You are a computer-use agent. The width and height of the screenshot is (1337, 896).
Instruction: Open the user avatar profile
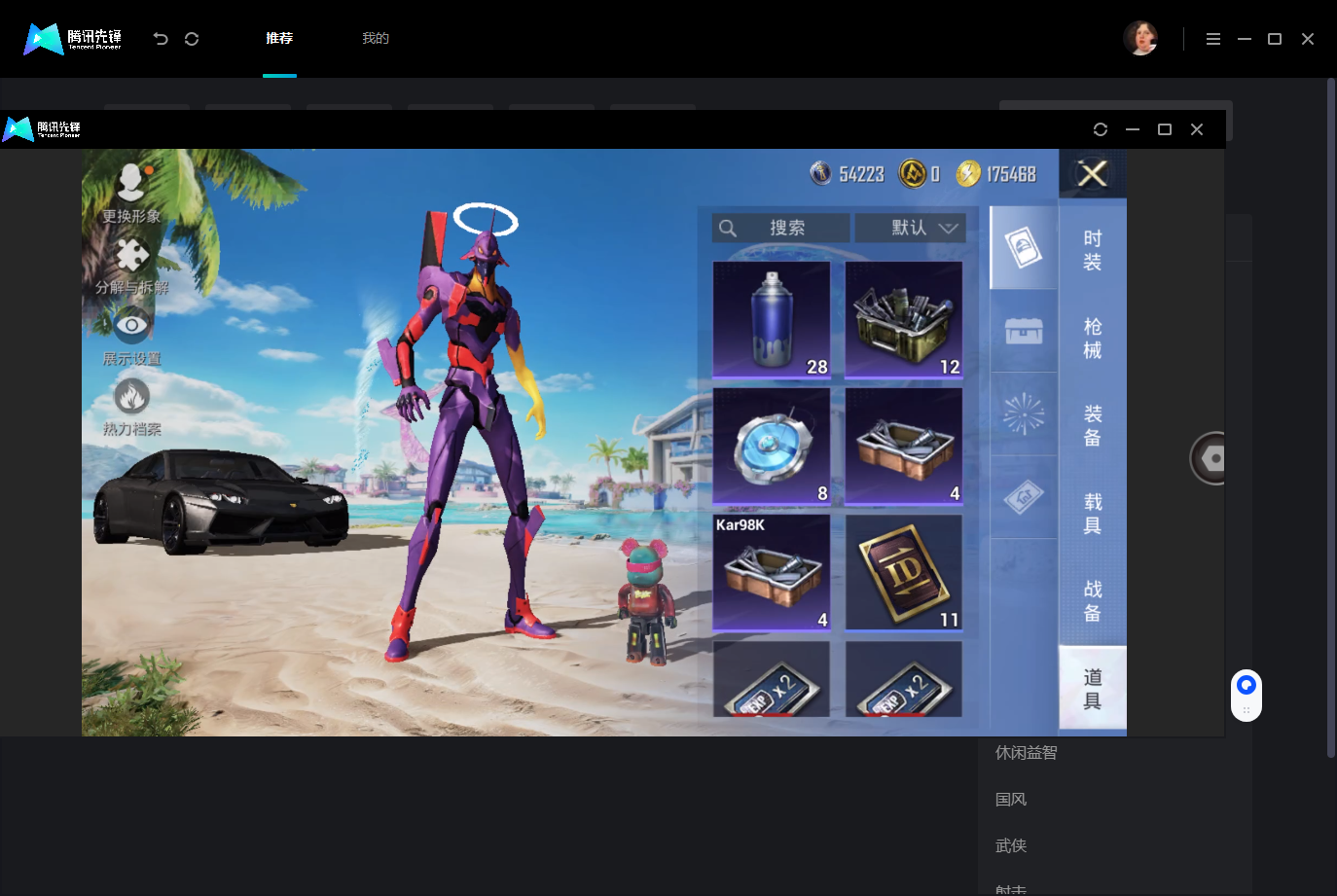(x=1140, y=38)
